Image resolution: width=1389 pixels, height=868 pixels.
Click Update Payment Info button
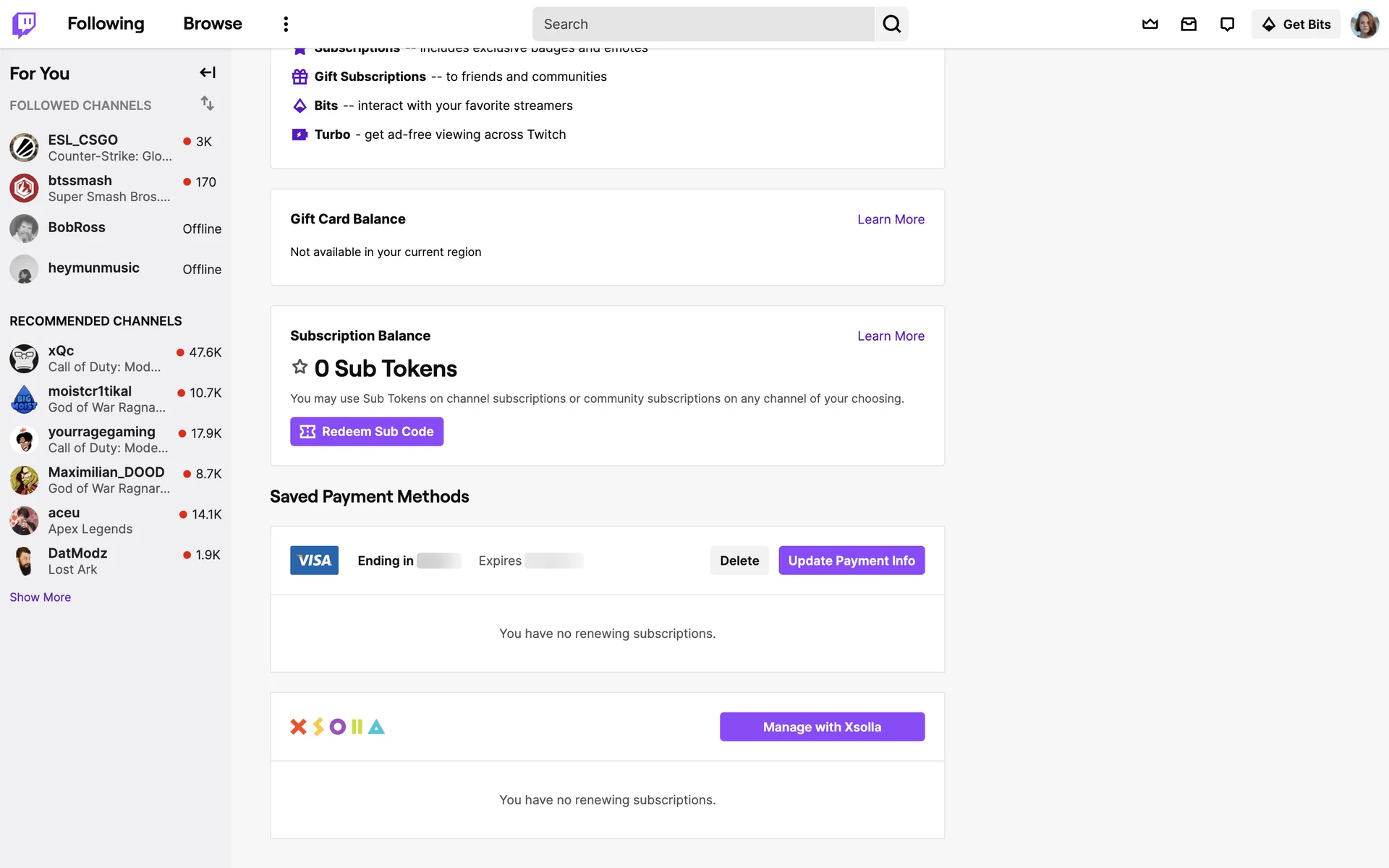pyautogui.click(x=851, y=561)
